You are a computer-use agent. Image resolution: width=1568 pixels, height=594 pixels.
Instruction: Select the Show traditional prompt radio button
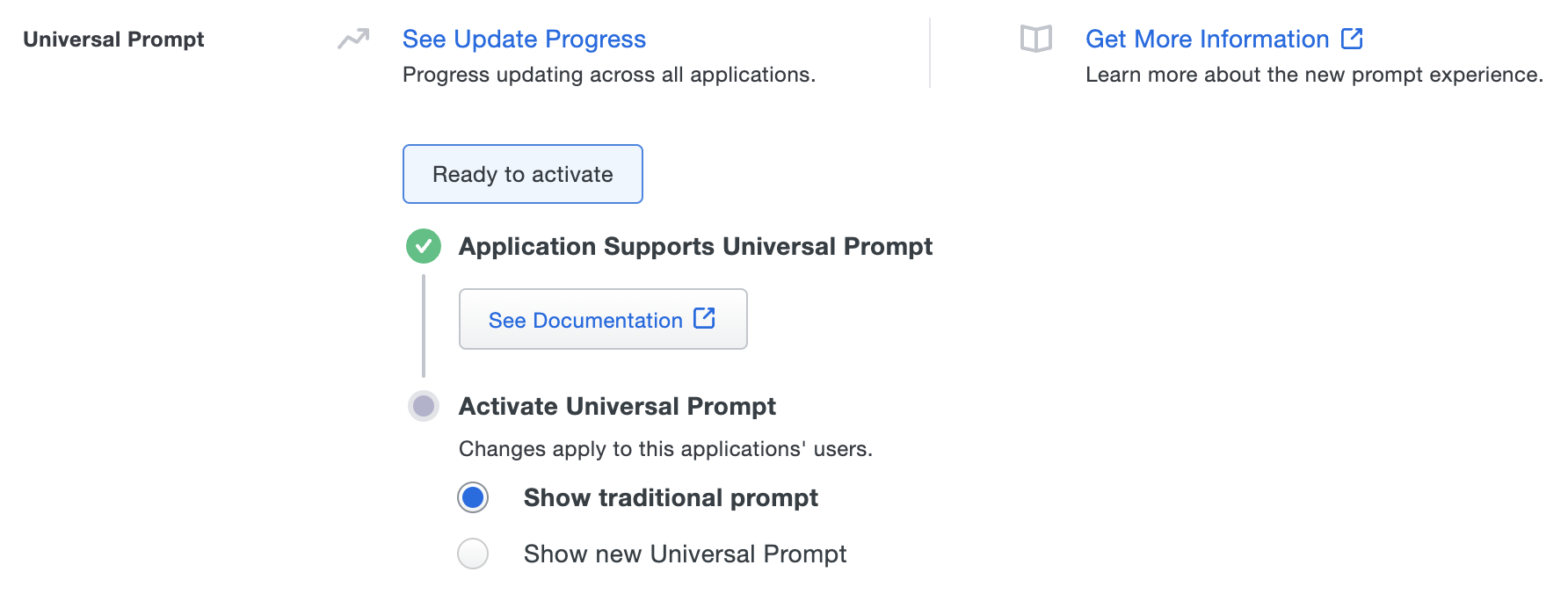pos(472,497)
